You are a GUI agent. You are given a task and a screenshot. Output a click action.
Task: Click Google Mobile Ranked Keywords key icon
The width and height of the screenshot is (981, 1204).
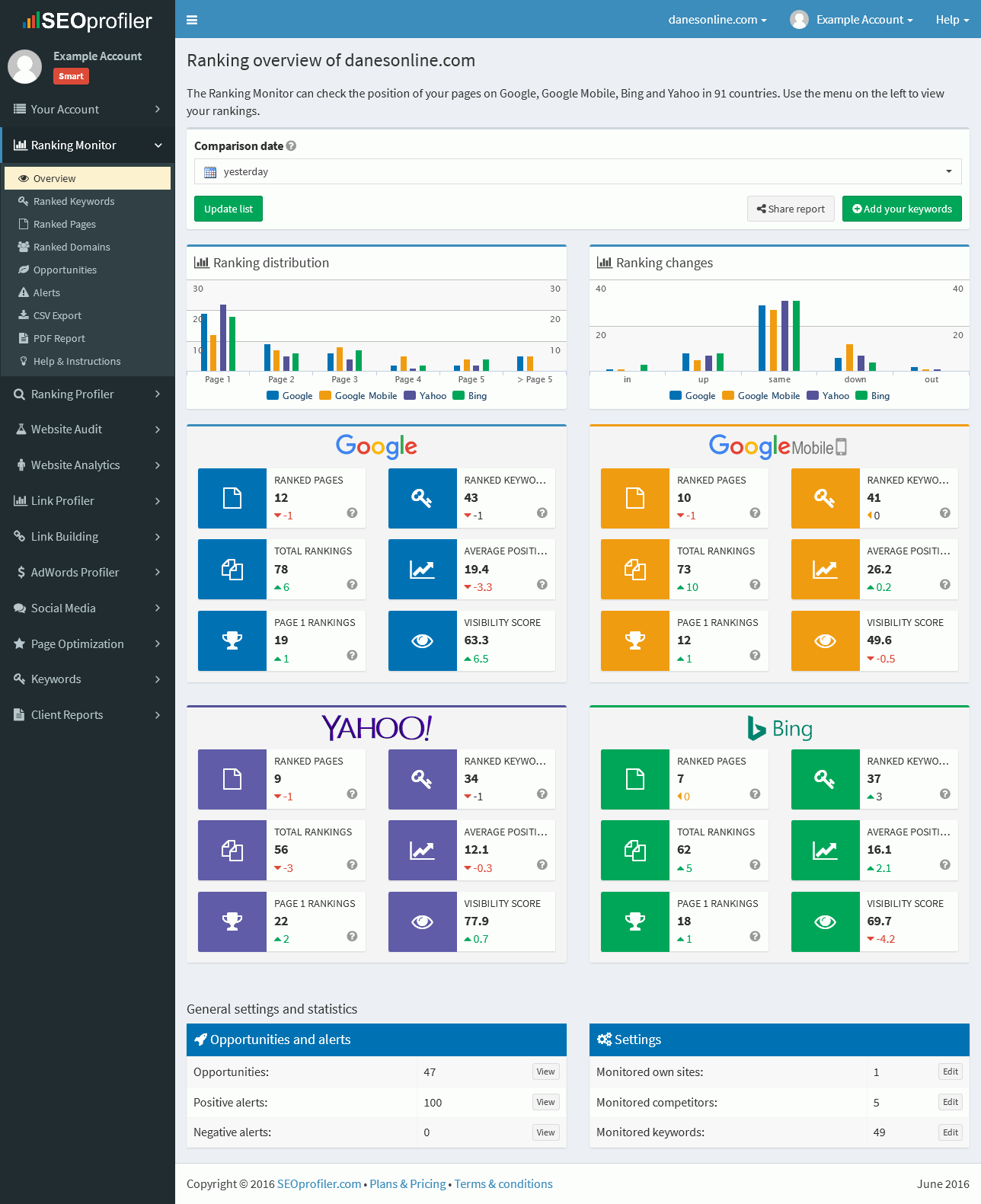pyautogui.click(x=825, y=498)
